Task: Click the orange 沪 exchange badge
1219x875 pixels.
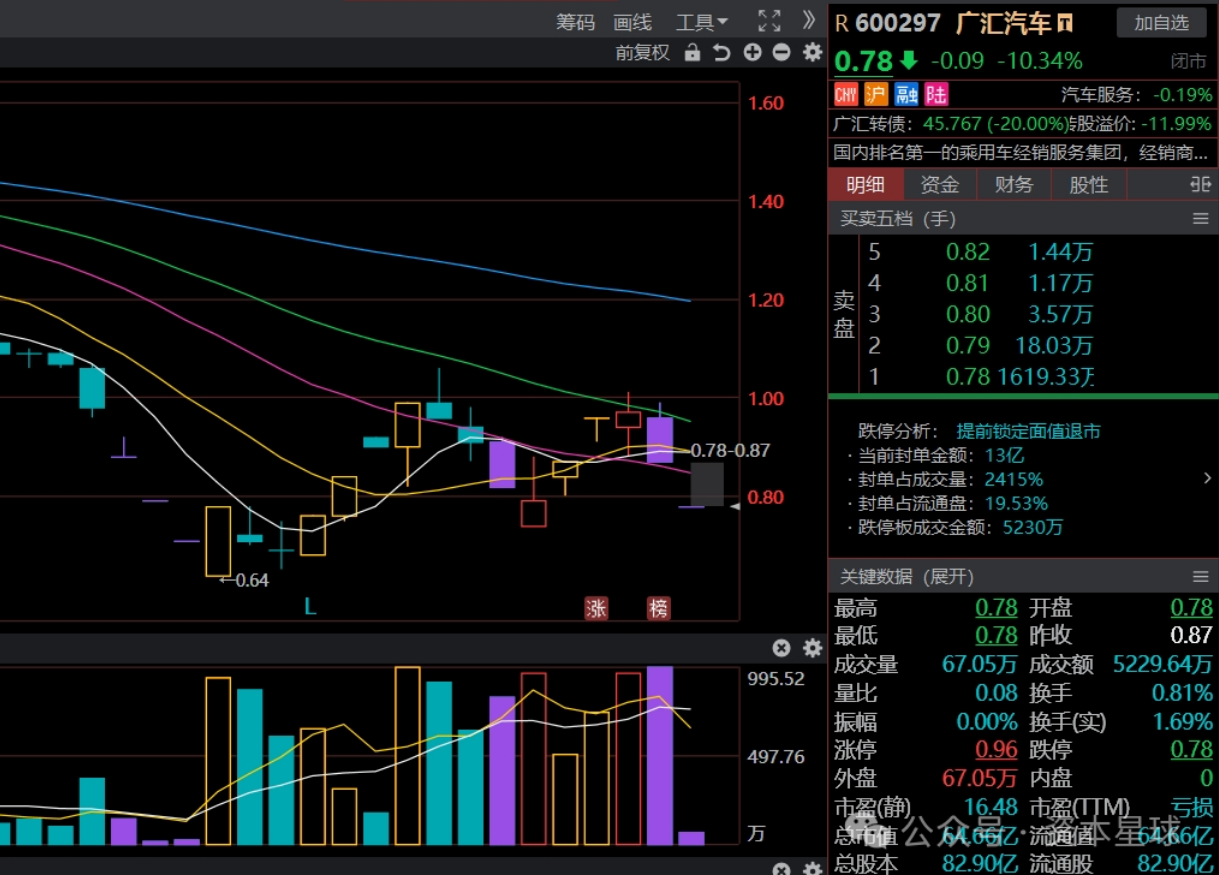Action: coord(876,94)
